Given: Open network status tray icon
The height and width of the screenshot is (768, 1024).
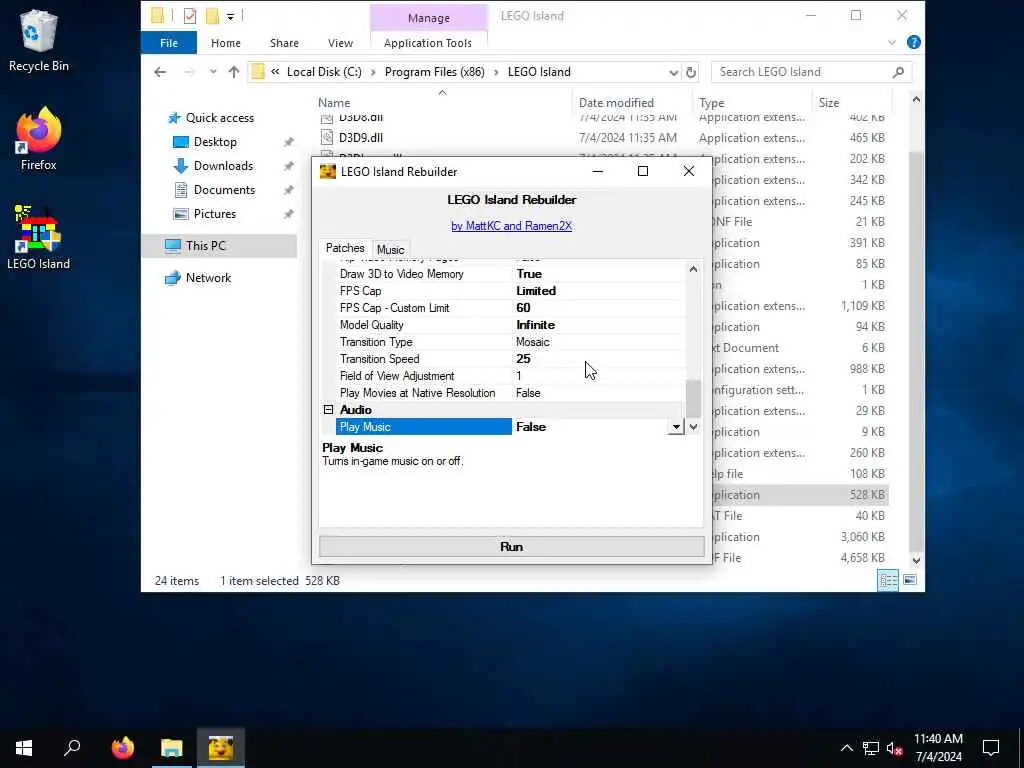Looking at the screenshot, I should (871, 748).
